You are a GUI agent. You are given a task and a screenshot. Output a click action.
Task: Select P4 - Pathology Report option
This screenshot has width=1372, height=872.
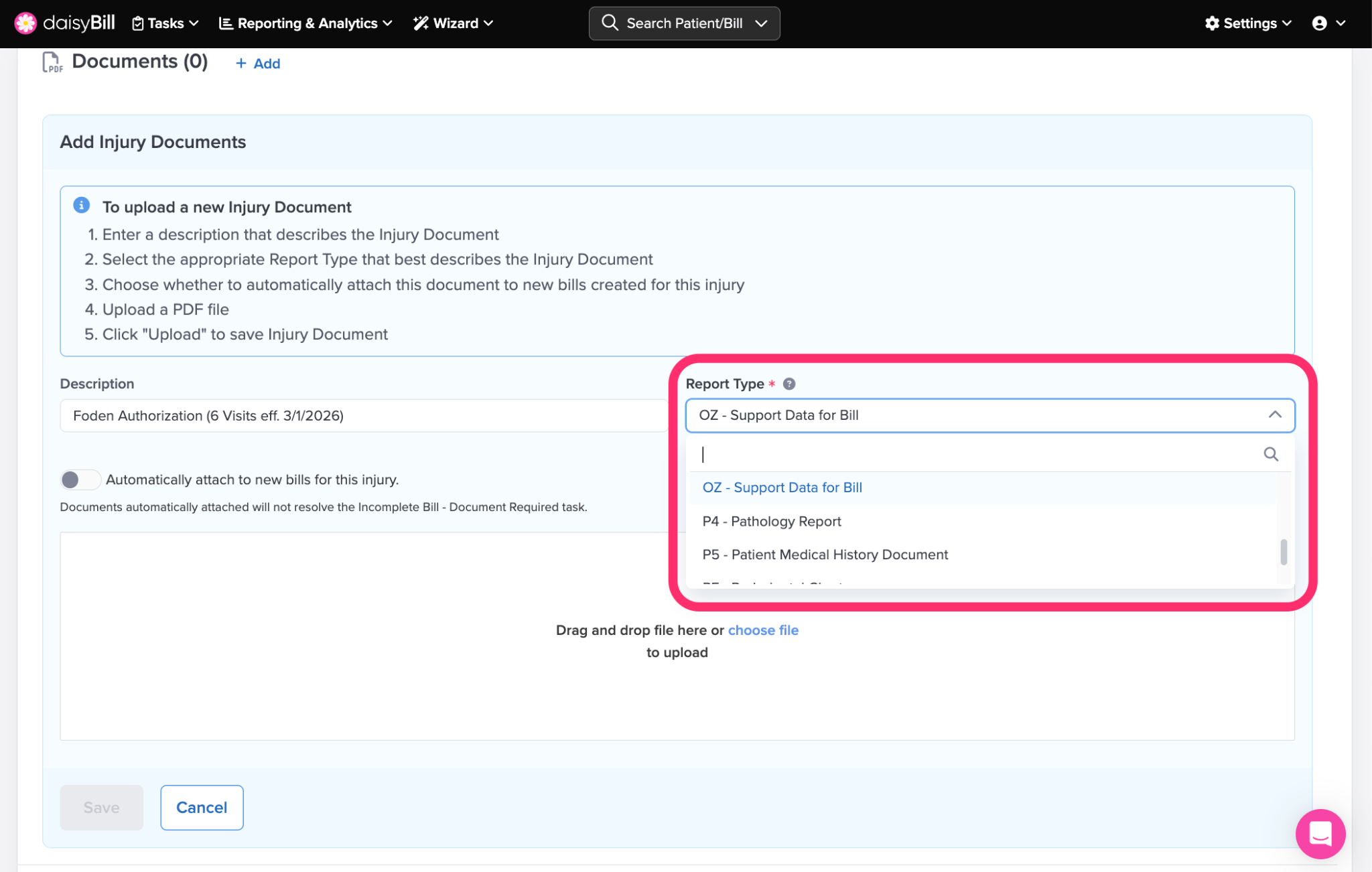coord(771,521)
